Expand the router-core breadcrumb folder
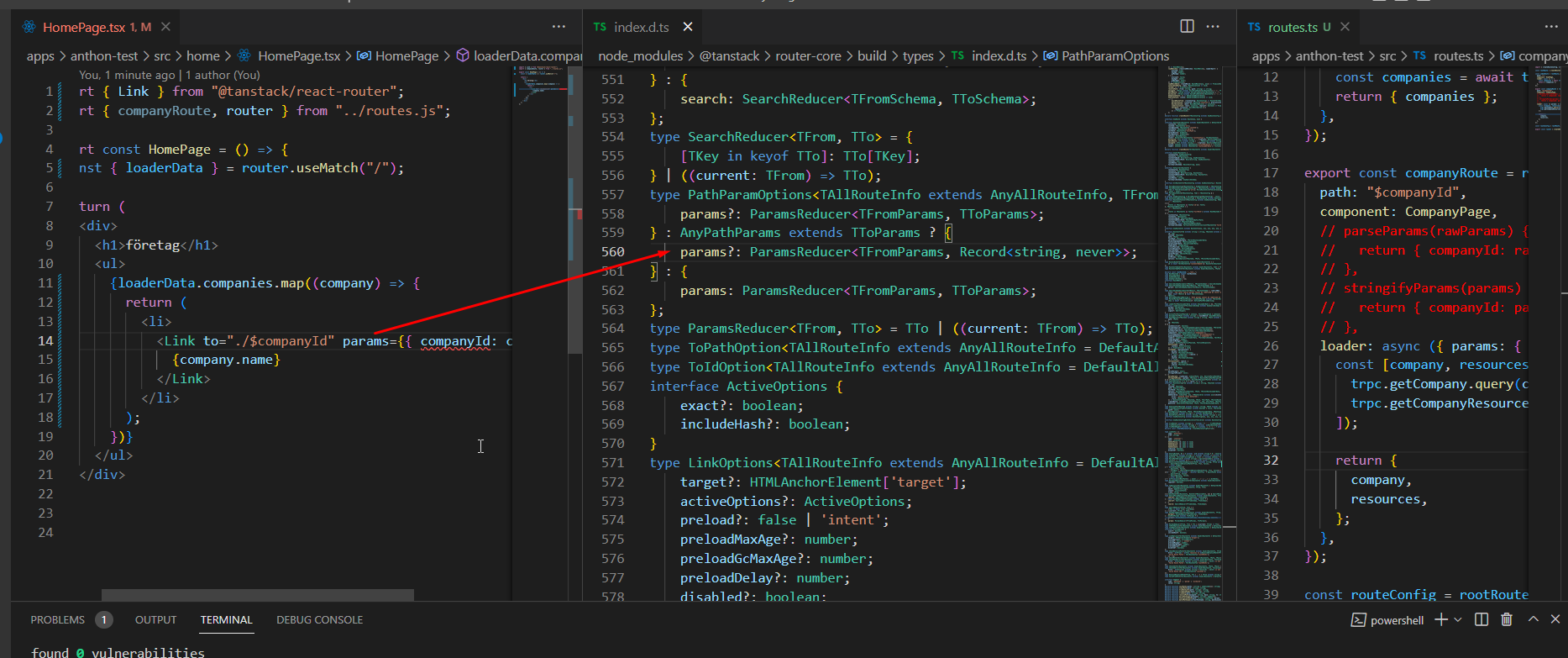The image size is (1568, 658). click(x=808, y=56)
